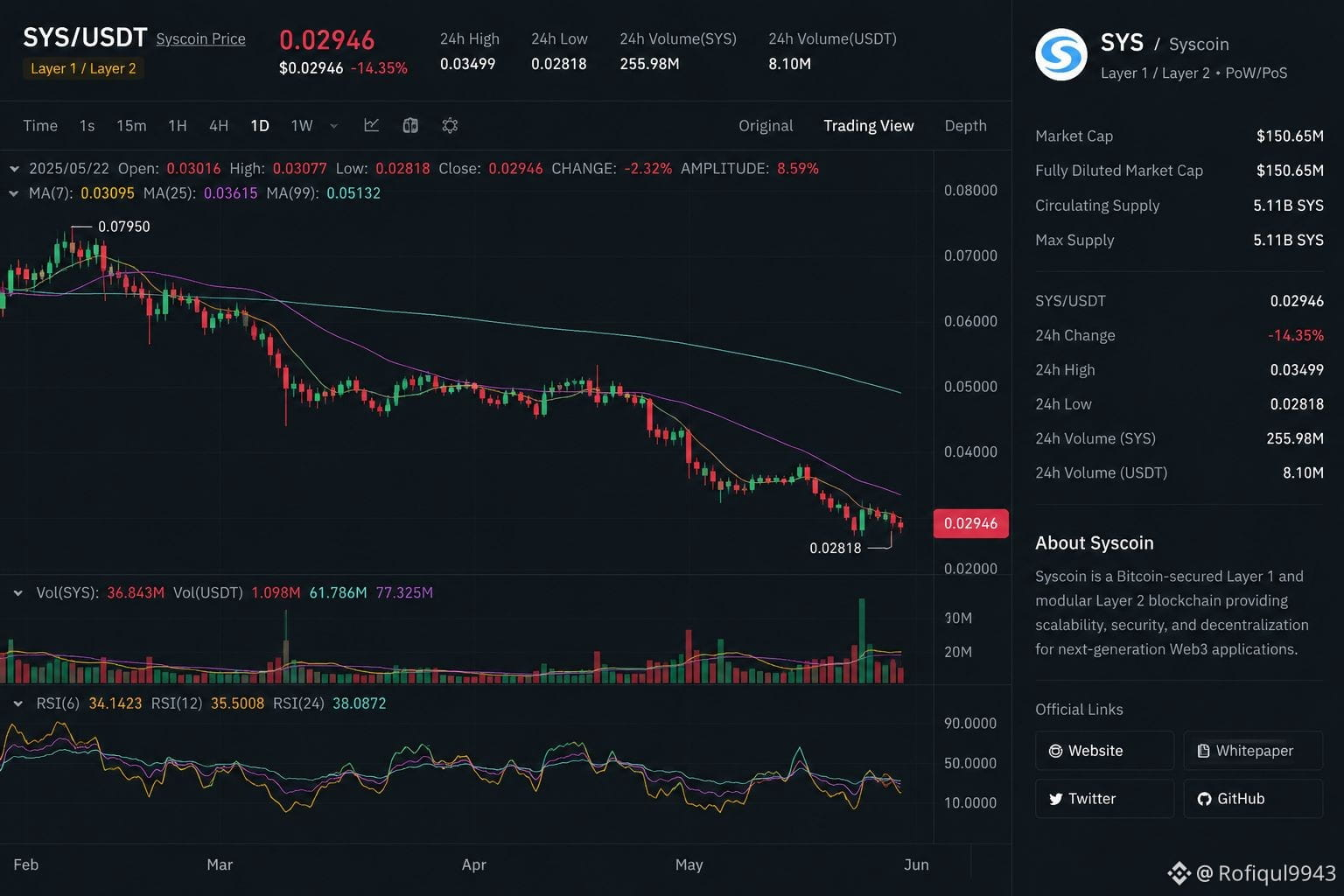1344x896 pixels.
Task: Click the chart layout compare icon
Action: click(410, 125)
